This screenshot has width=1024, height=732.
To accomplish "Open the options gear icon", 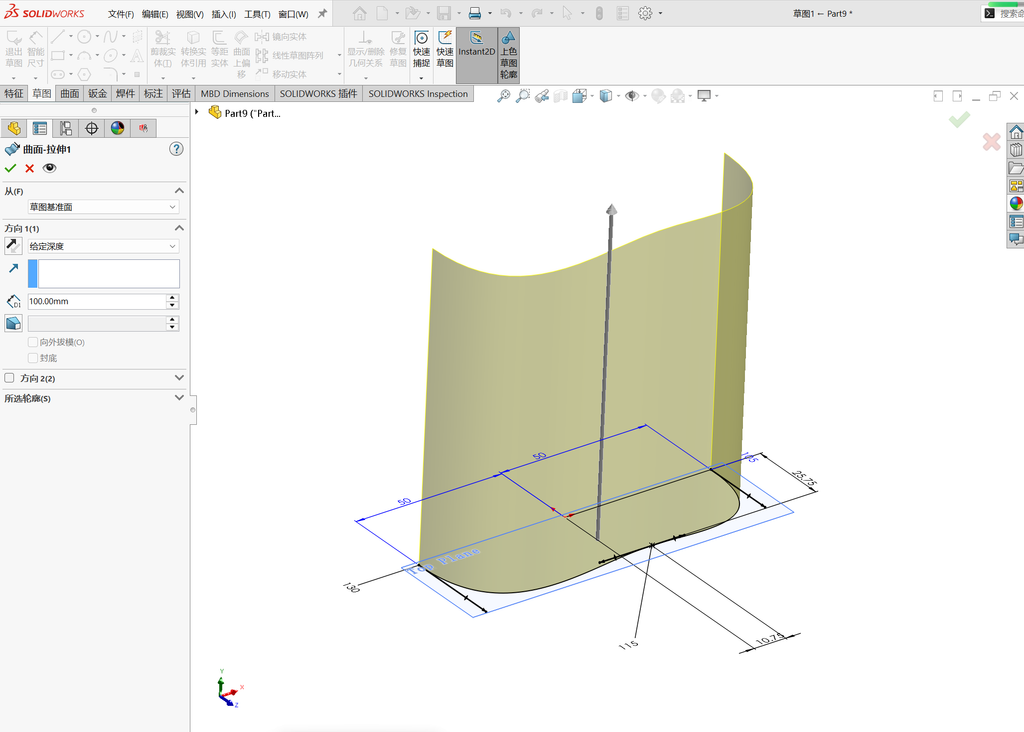I will (645, 13).
